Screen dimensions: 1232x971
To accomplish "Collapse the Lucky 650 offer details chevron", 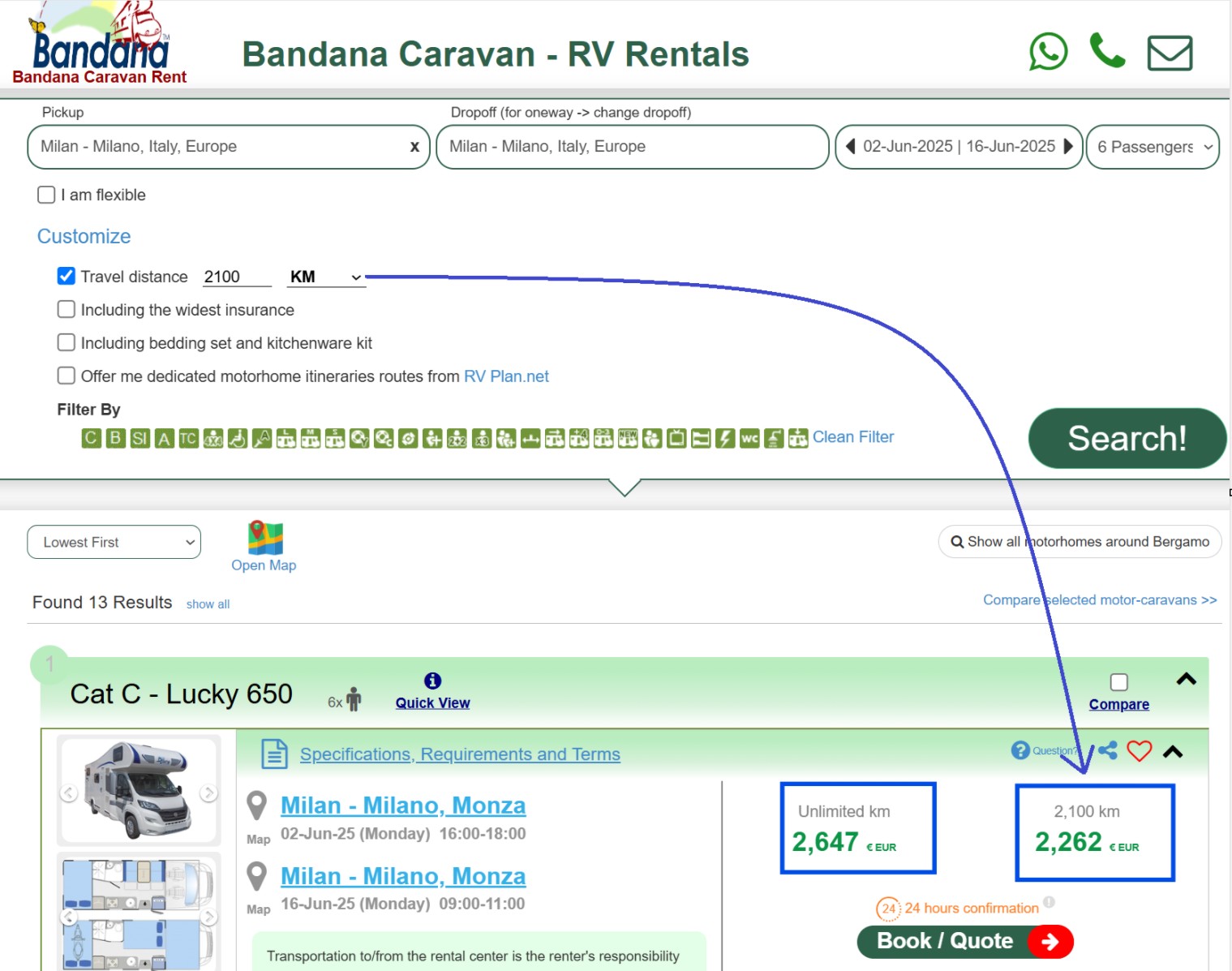I will (1173, 751).
